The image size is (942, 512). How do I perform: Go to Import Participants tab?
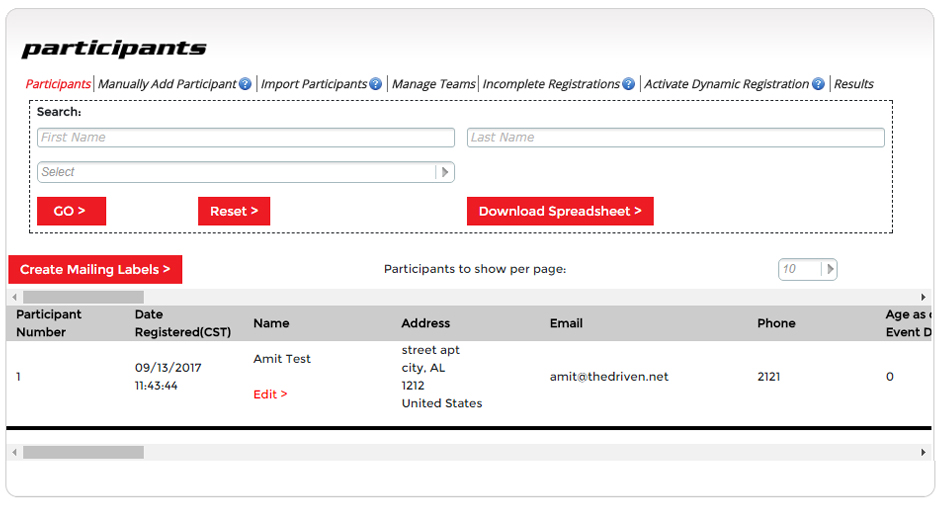[x=313, y=85]
